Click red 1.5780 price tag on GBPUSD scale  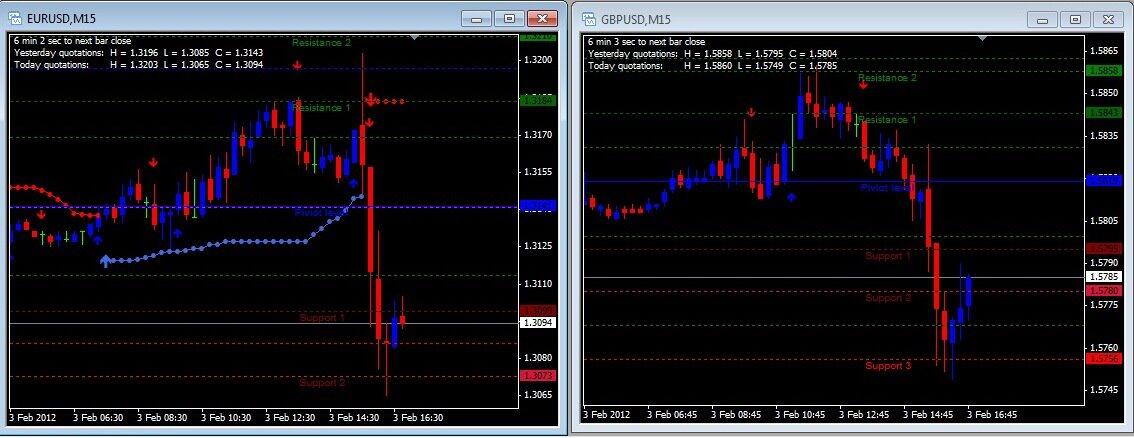click(x=1104, y=291)
